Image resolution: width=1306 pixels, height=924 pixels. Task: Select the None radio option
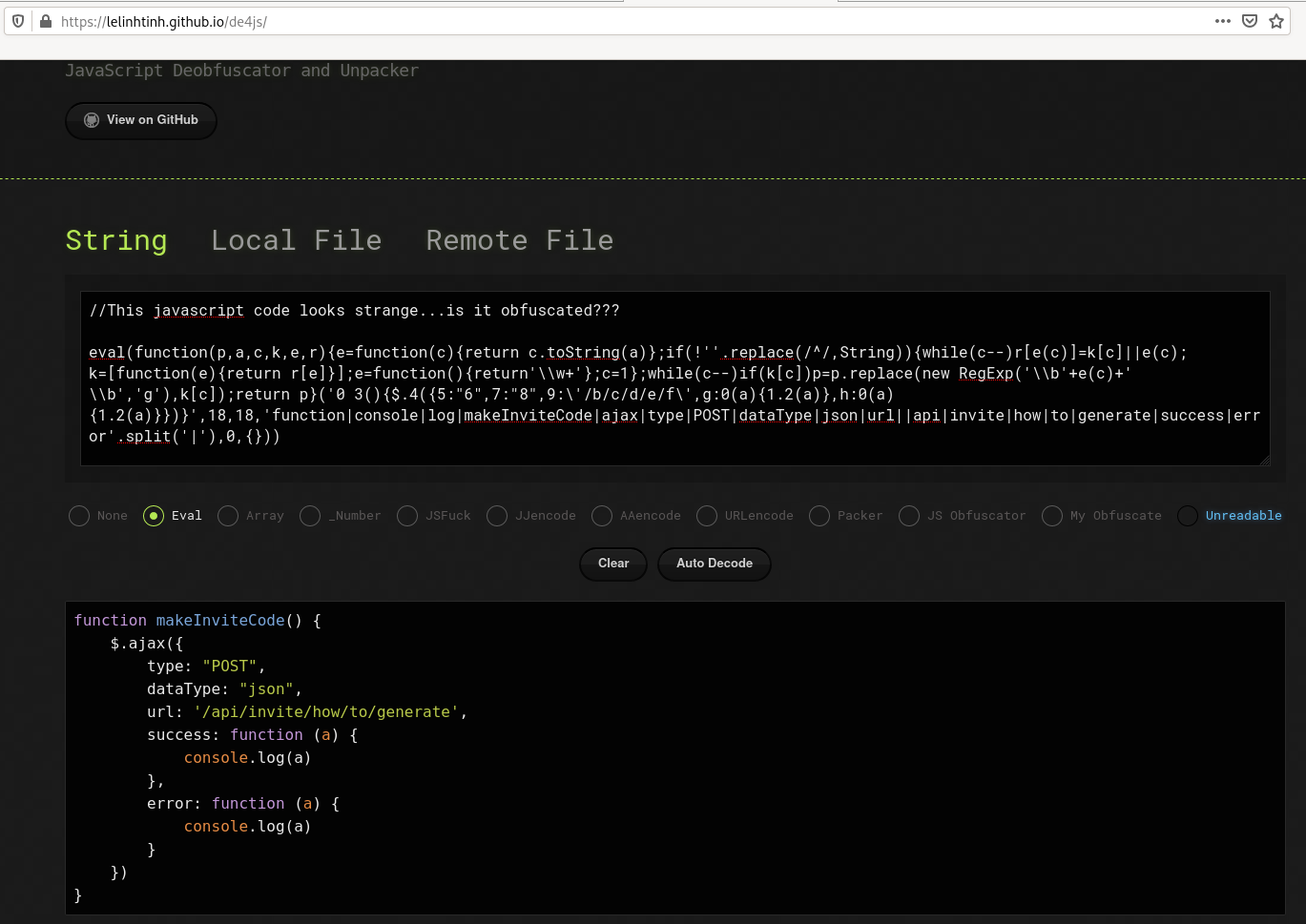(x=79, y=516)
